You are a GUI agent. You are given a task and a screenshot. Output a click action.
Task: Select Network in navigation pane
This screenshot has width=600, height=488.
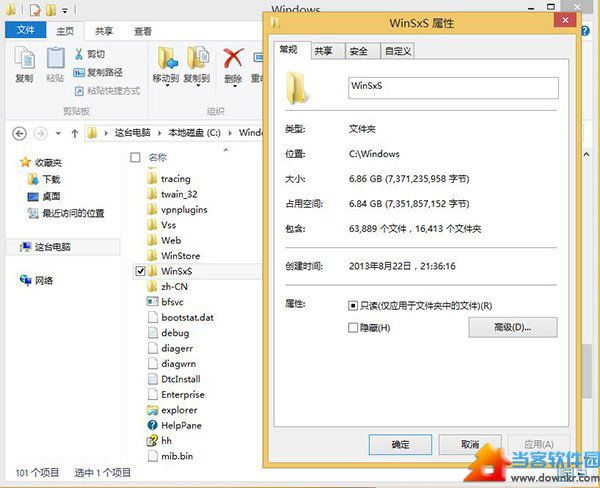(36, 281)
